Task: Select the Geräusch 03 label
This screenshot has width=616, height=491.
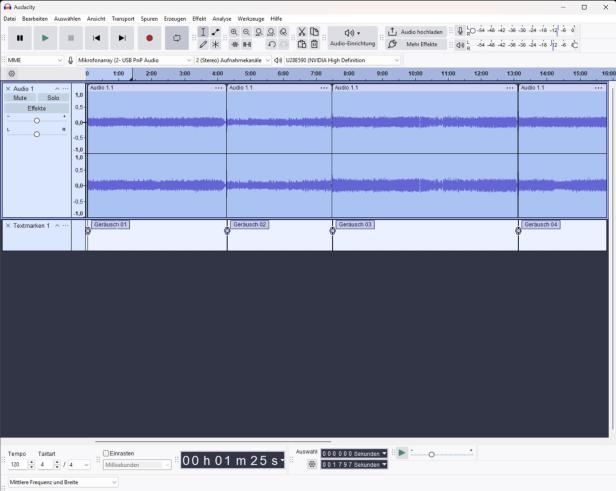Action: (355, 224)
